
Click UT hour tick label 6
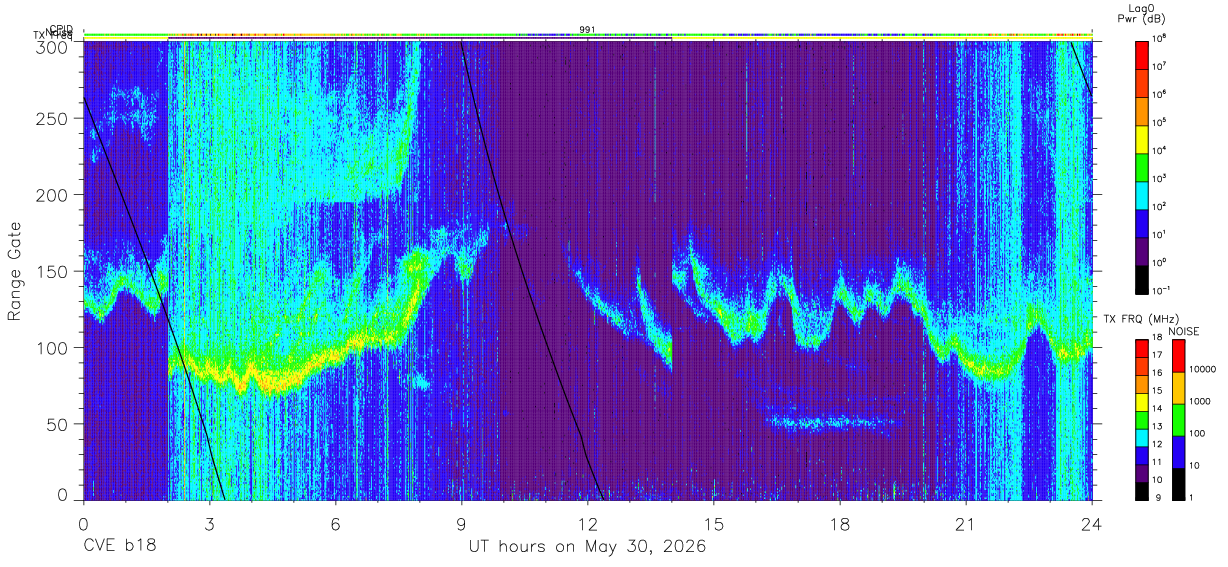pyautogui.click(x=336, y=523)
